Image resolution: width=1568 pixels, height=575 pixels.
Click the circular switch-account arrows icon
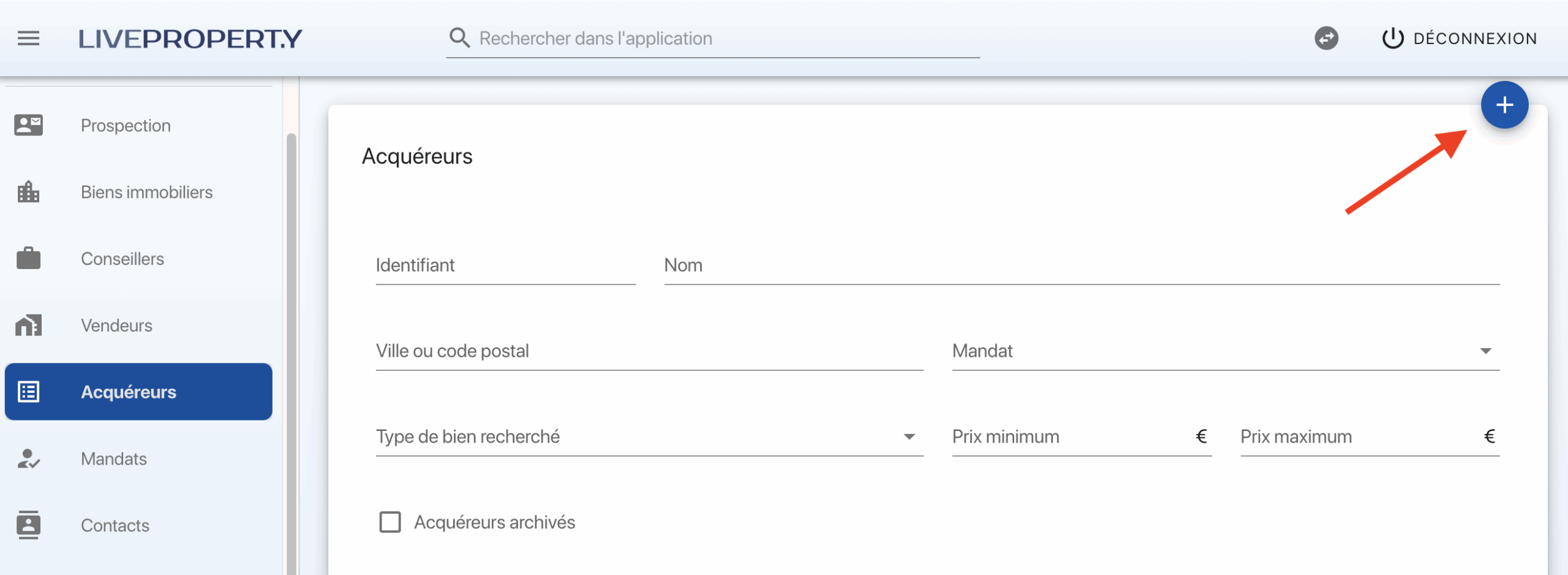[x=1326, y=39]
